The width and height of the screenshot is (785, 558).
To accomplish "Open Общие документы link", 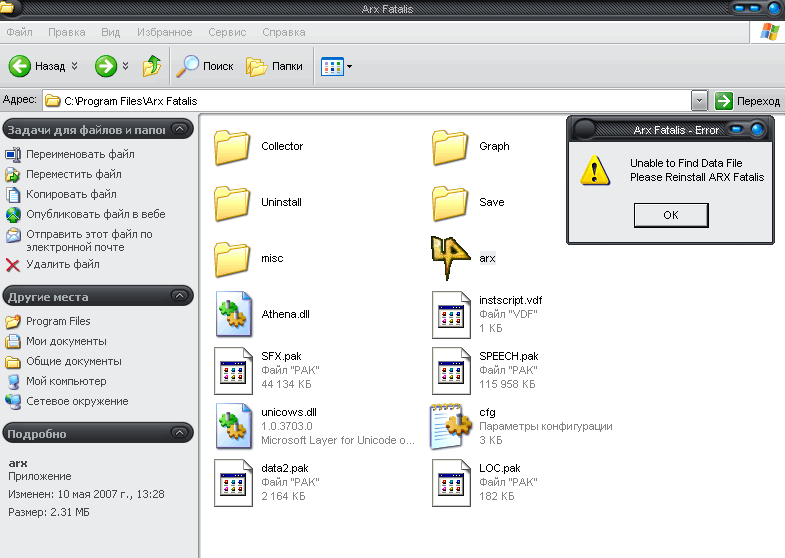I will [x=74, y=361].
